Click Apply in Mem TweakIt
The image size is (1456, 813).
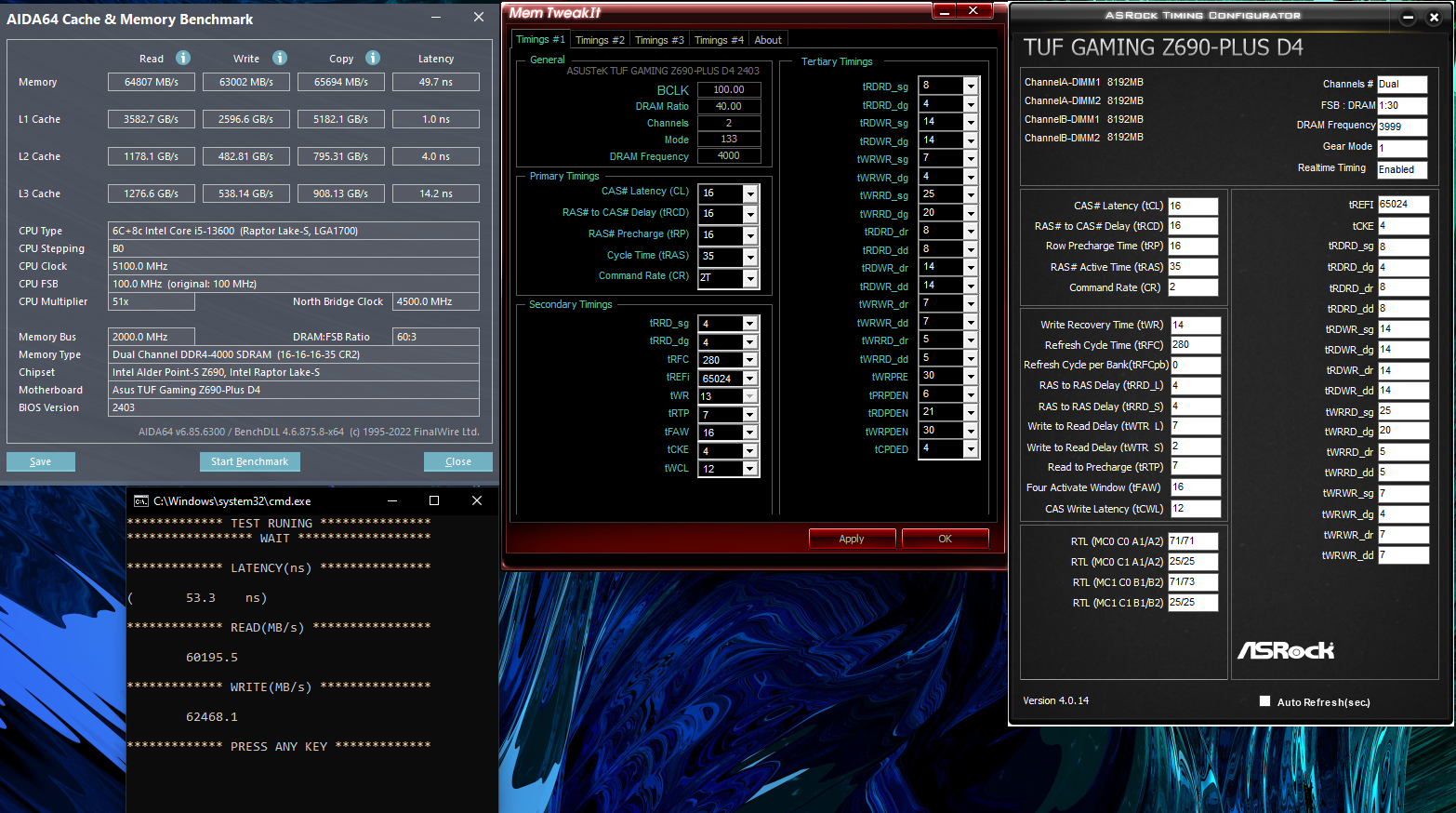[x=852, y=539]
